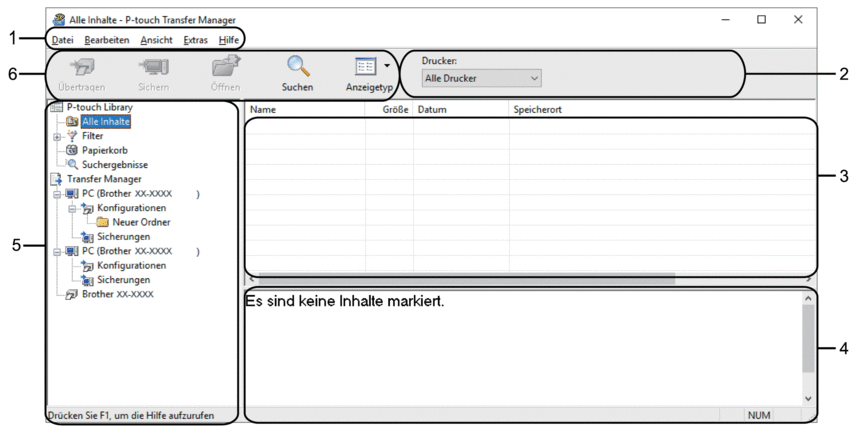This screenshot has width=861, height=433.
Task: Click the Papierkorb recycle bin icon
Action: point(72,150)
